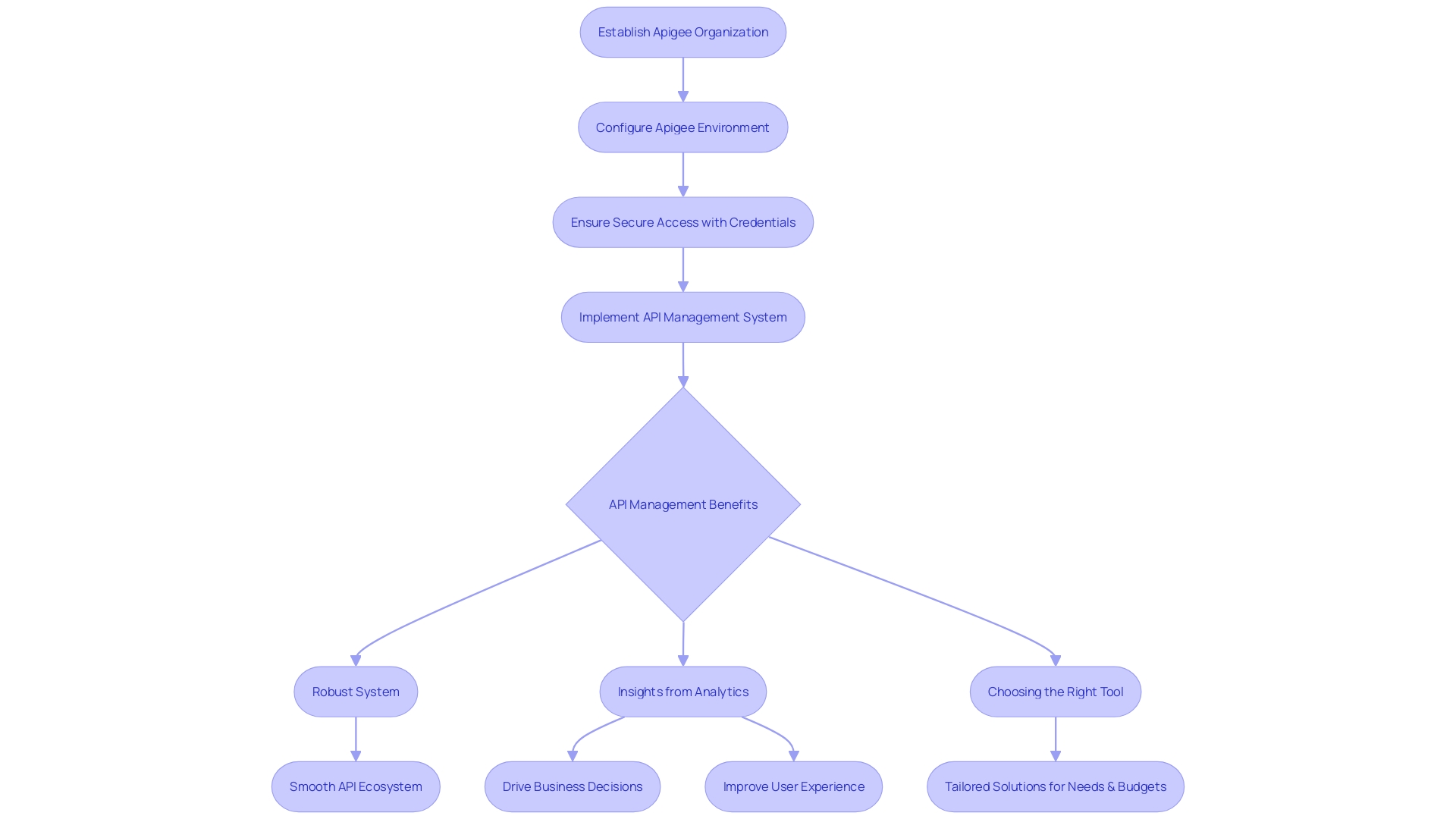Screen dimensions: 1456x819
Task: Click the API Management Benefits diamond node
Action: coord(683,504)
